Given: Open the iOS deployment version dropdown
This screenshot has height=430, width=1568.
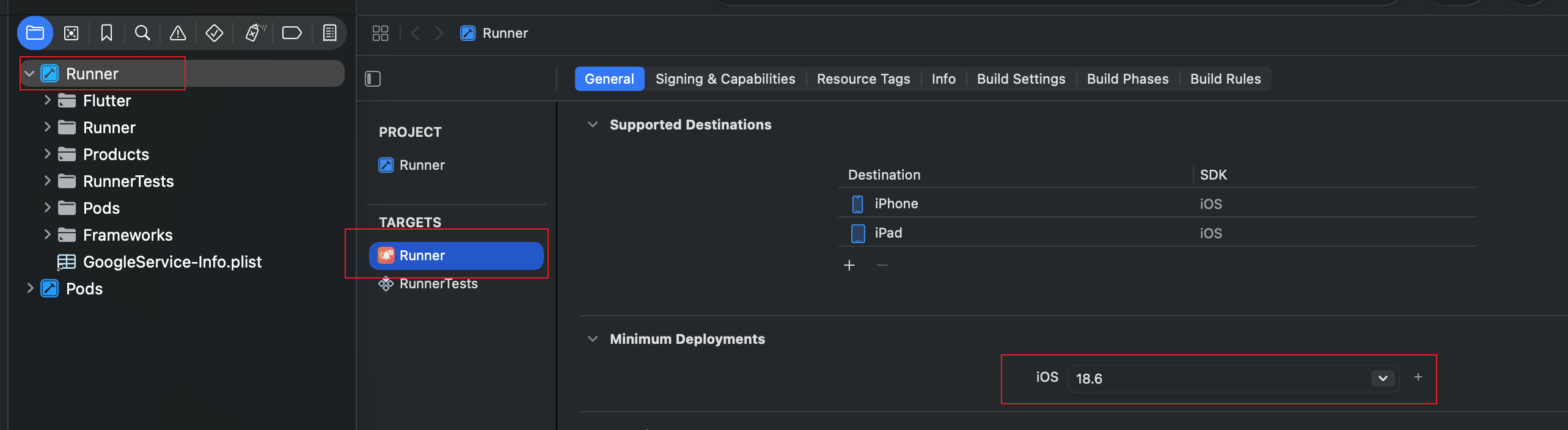Looking at the screenshot, I should click(x=1383, y=379).
